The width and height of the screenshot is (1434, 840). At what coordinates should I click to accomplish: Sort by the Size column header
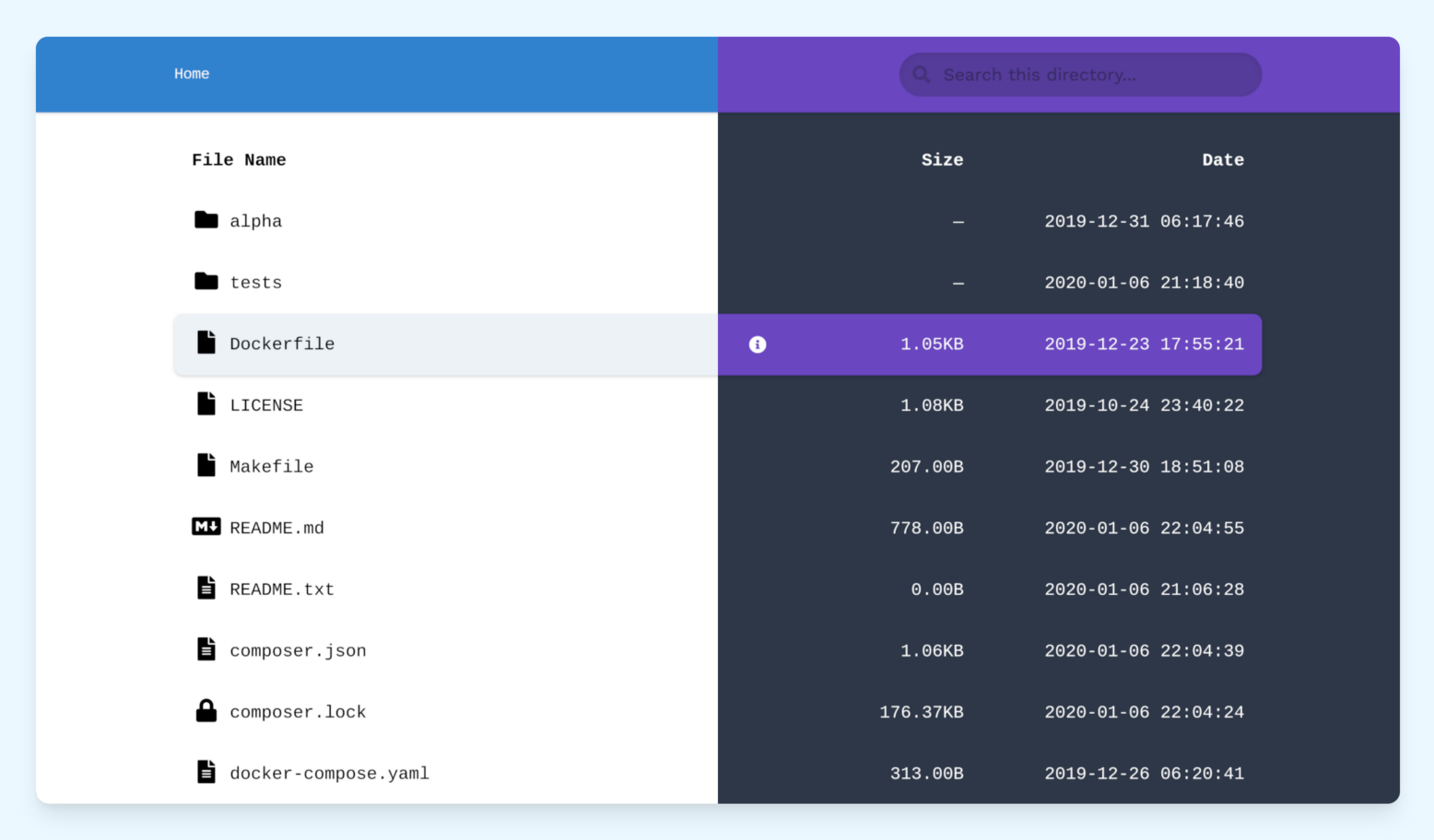click(942, 159)
